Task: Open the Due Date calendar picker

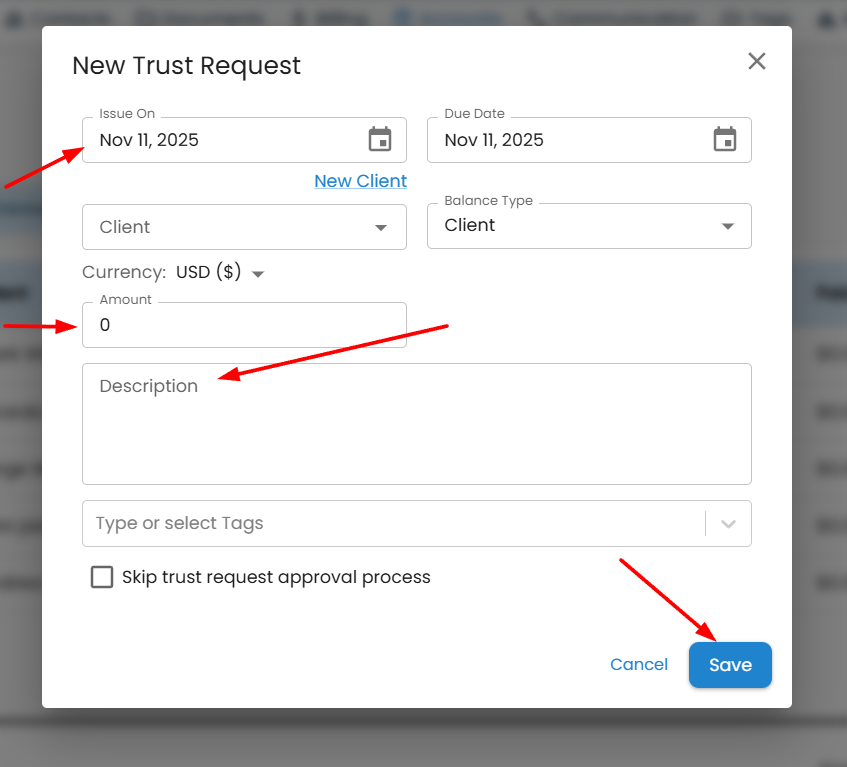Action: (x=725, y=140)
